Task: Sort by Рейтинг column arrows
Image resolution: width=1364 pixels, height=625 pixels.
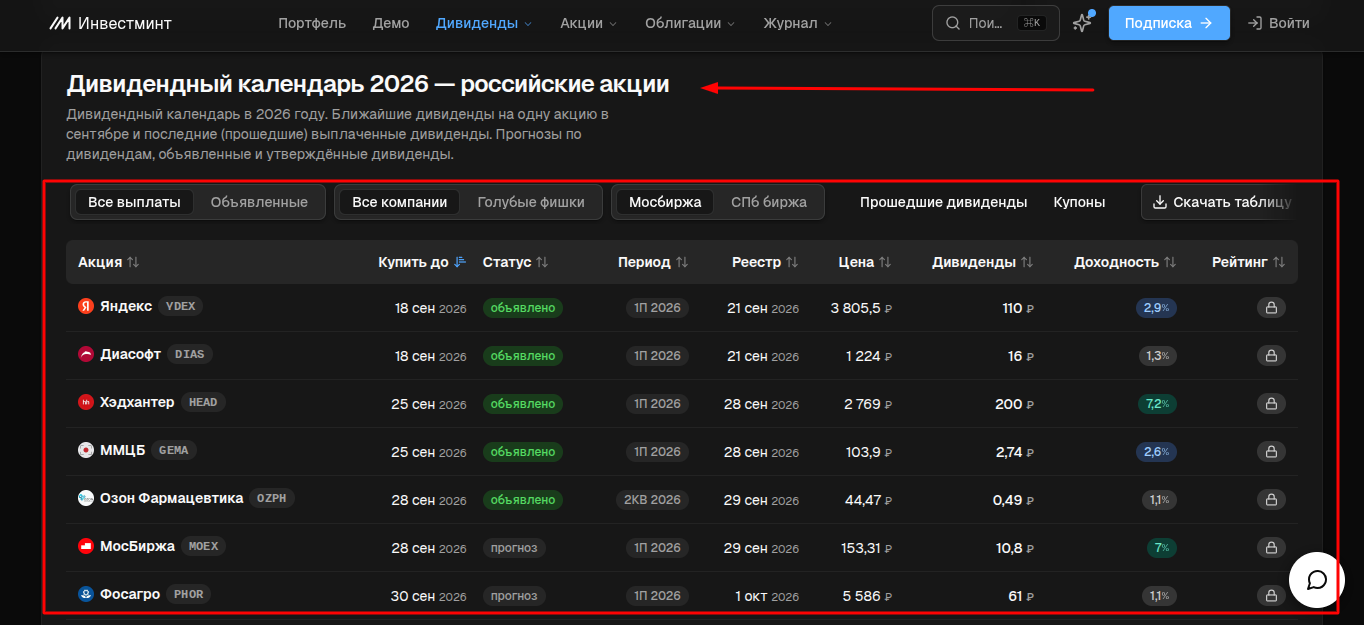Action: click(1279, 262)
